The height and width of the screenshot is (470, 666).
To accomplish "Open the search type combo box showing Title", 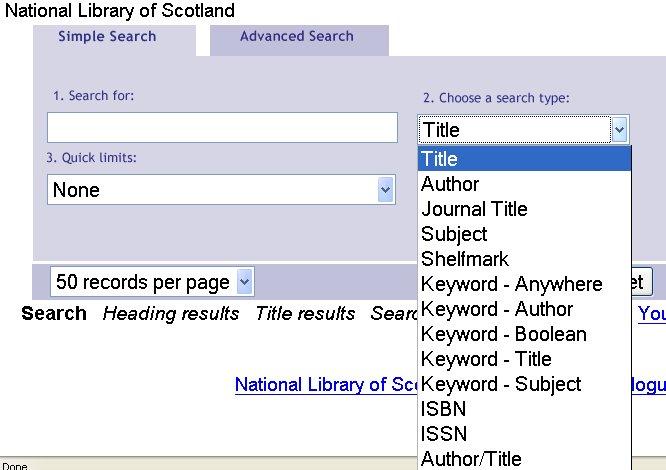I will [x=523, y=129].
